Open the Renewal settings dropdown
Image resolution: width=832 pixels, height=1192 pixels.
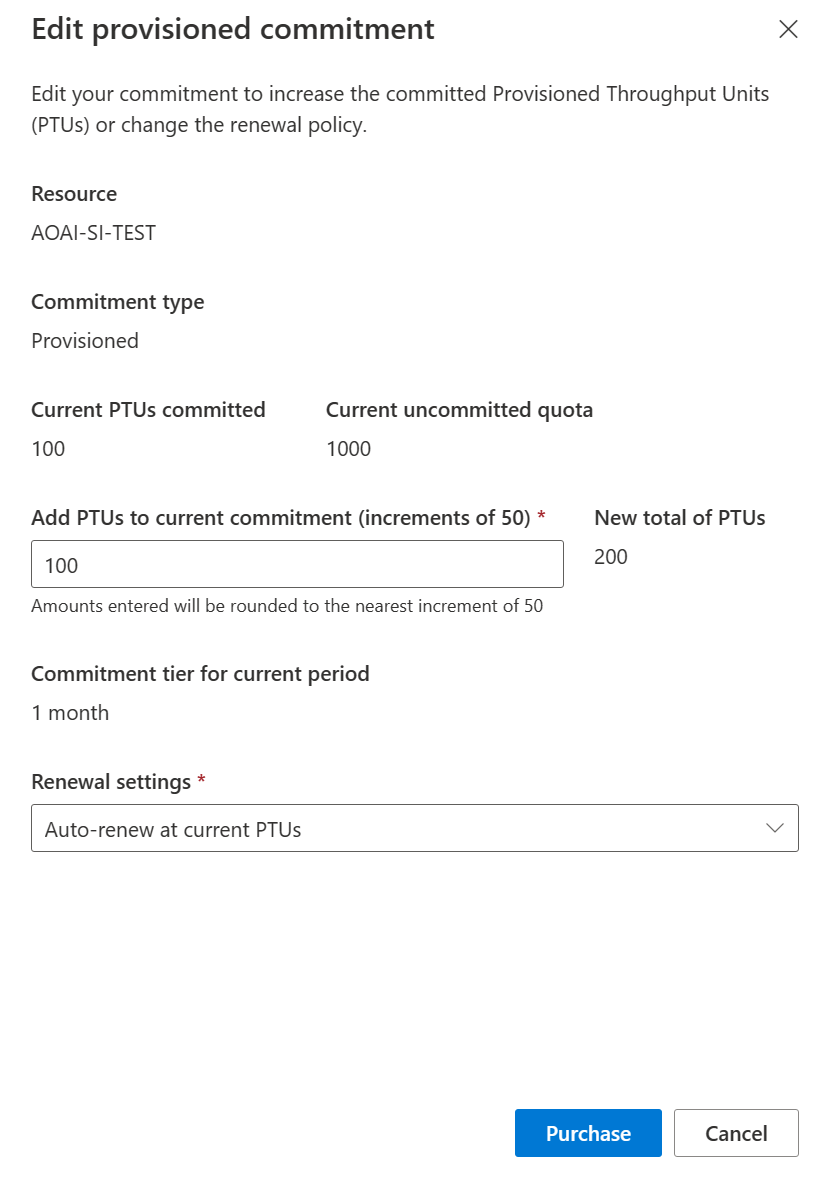coord(414,828)
